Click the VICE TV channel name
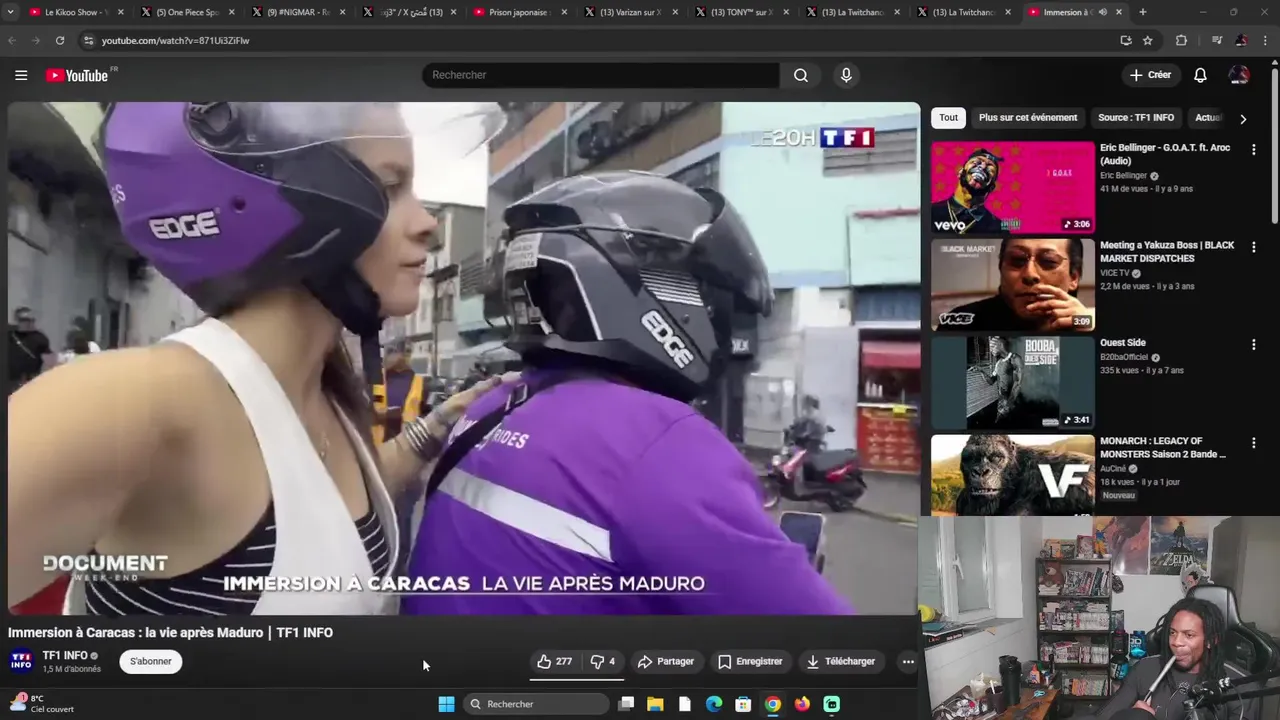 click(x=1114, y=273)
